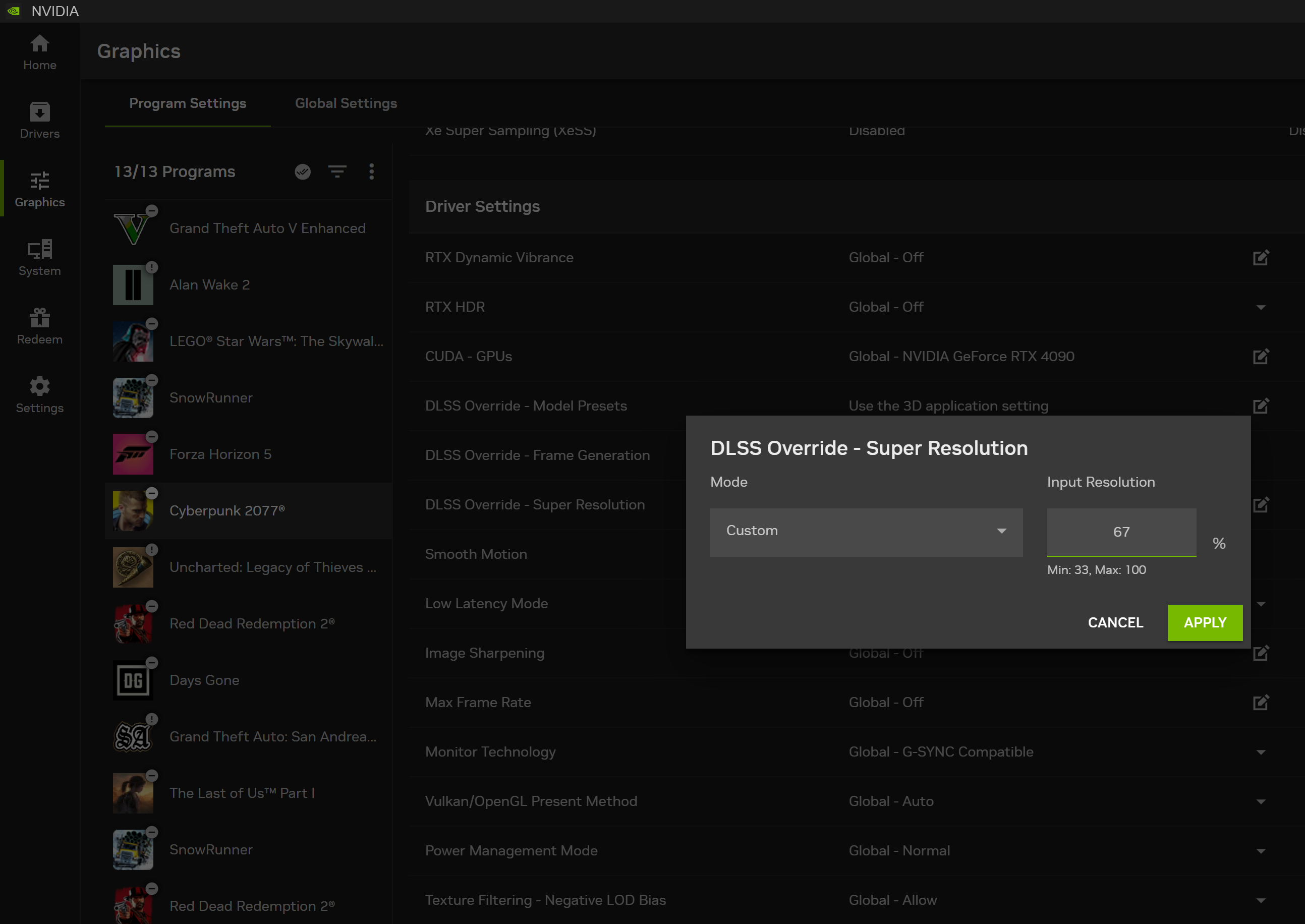Edit Max Frame Rate setting

click(x=1261, y=702)
